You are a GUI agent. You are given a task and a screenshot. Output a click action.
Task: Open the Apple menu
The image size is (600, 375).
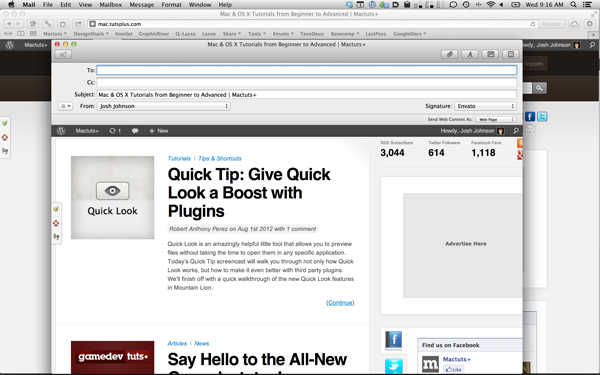pos(11,5)
